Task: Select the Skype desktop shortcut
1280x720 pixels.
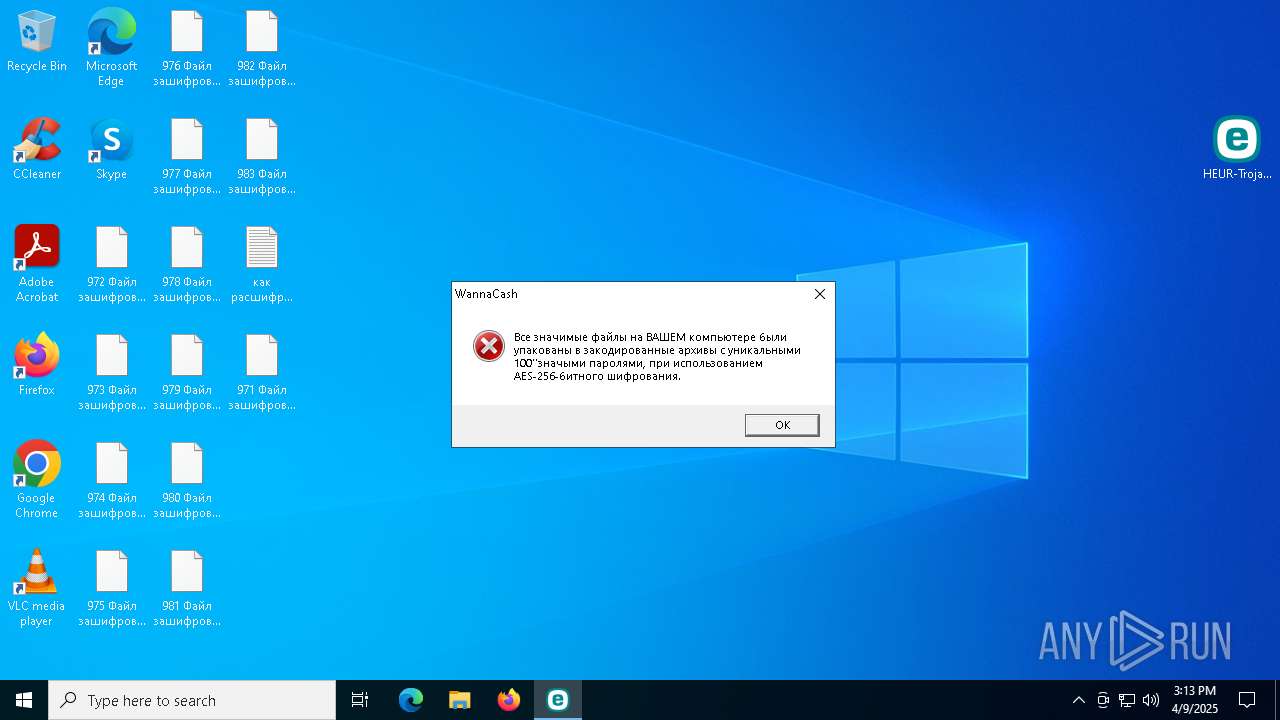Action: click(111, 150)
